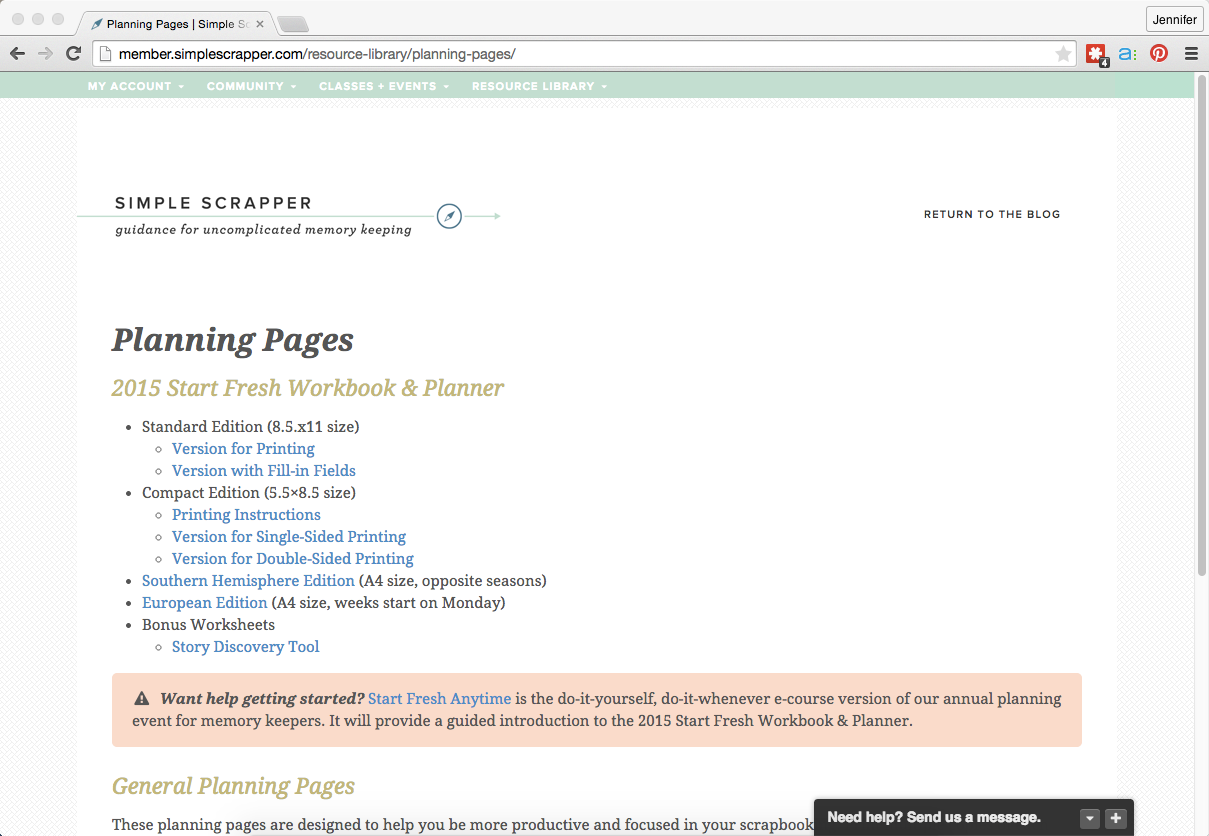1209x836 pixels.
Task: Open the Southern Hemisphere Edition link
Action: pyautogui.click(x=248, y=580)
